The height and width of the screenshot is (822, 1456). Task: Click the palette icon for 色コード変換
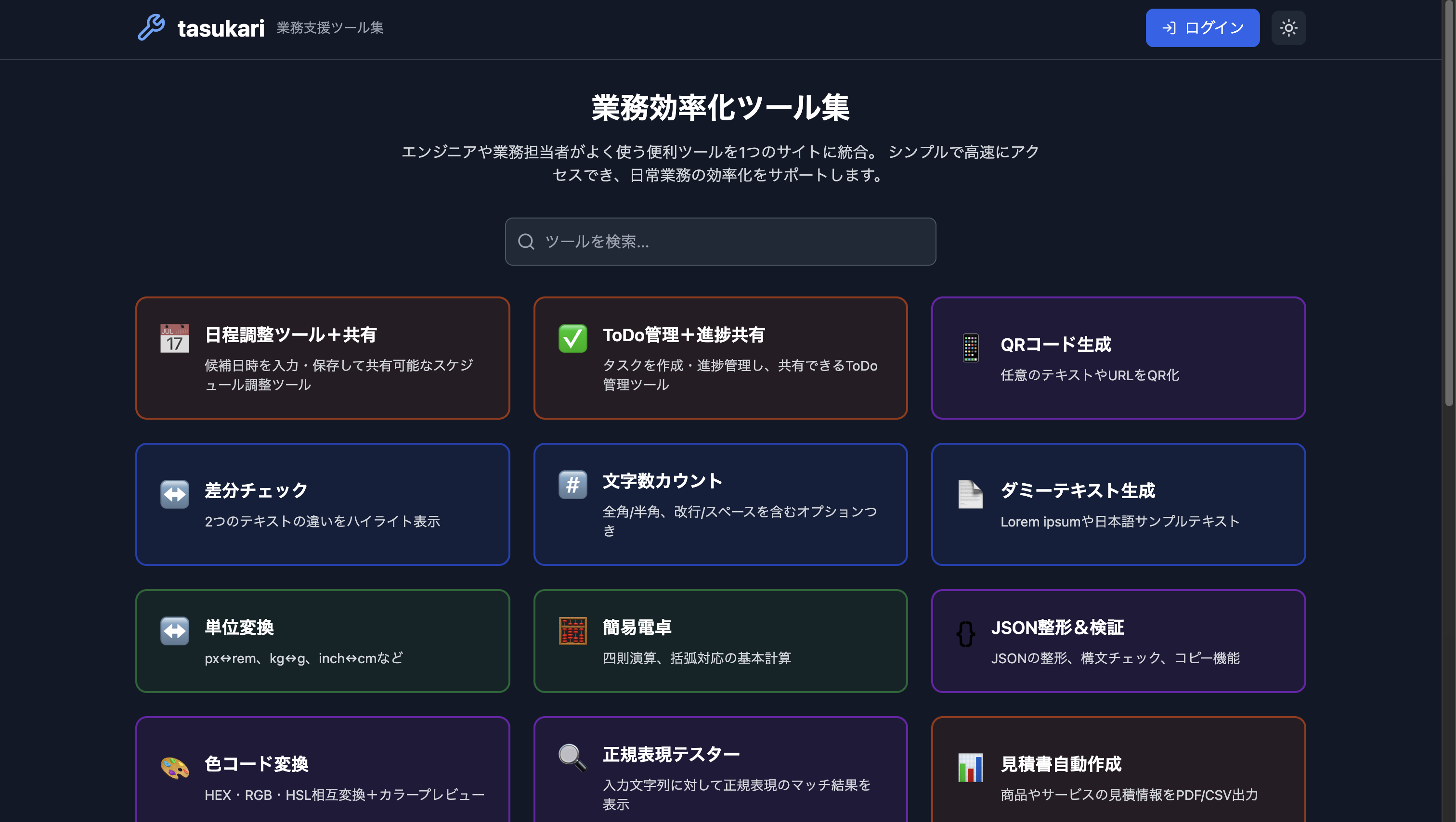[x=175, y=768]
